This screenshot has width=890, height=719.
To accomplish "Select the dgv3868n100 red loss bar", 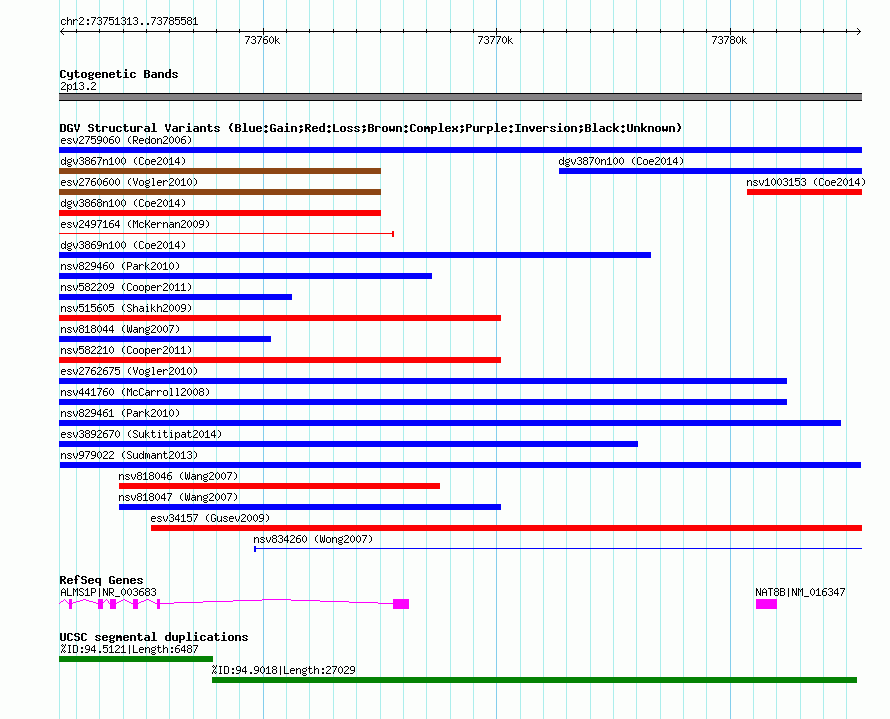I will point(220,213).
